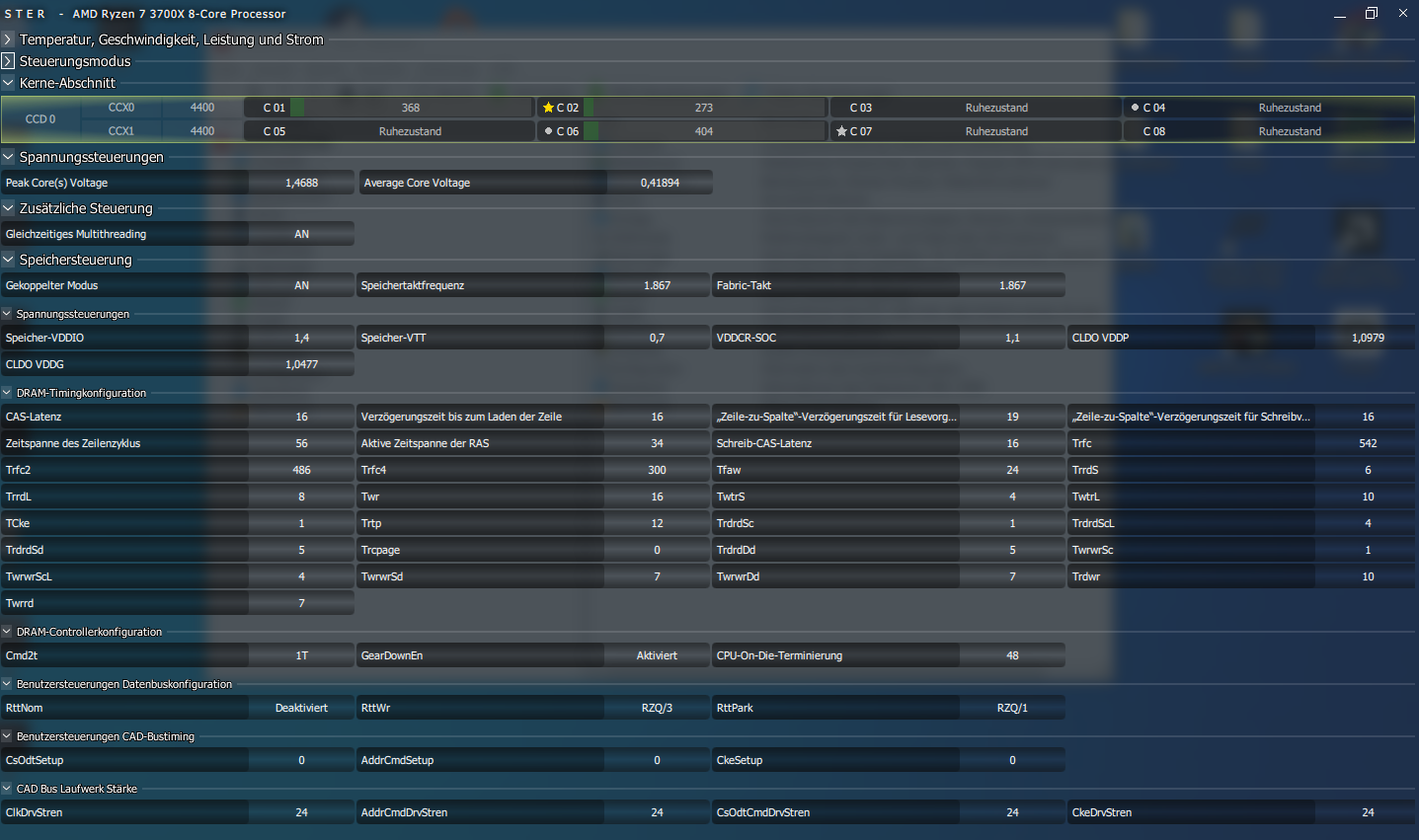Viewport: 1419px width, 840px height.
Task: Click the gold star on core C 02
Action: (548, 108)
